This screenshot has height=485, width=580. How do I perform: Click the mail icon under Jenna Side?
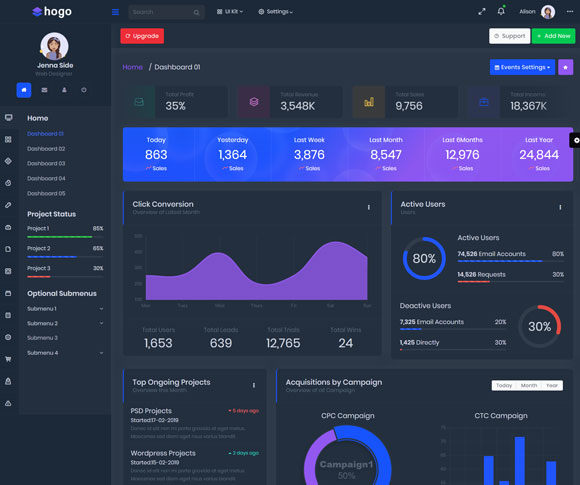pyautogui.click(x=44, y=90)
